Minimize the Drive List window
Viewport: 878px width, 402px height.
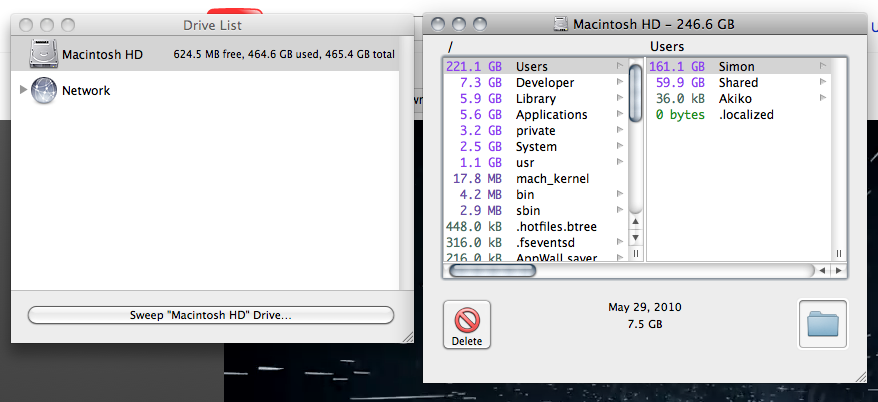[x=47, y=25]
